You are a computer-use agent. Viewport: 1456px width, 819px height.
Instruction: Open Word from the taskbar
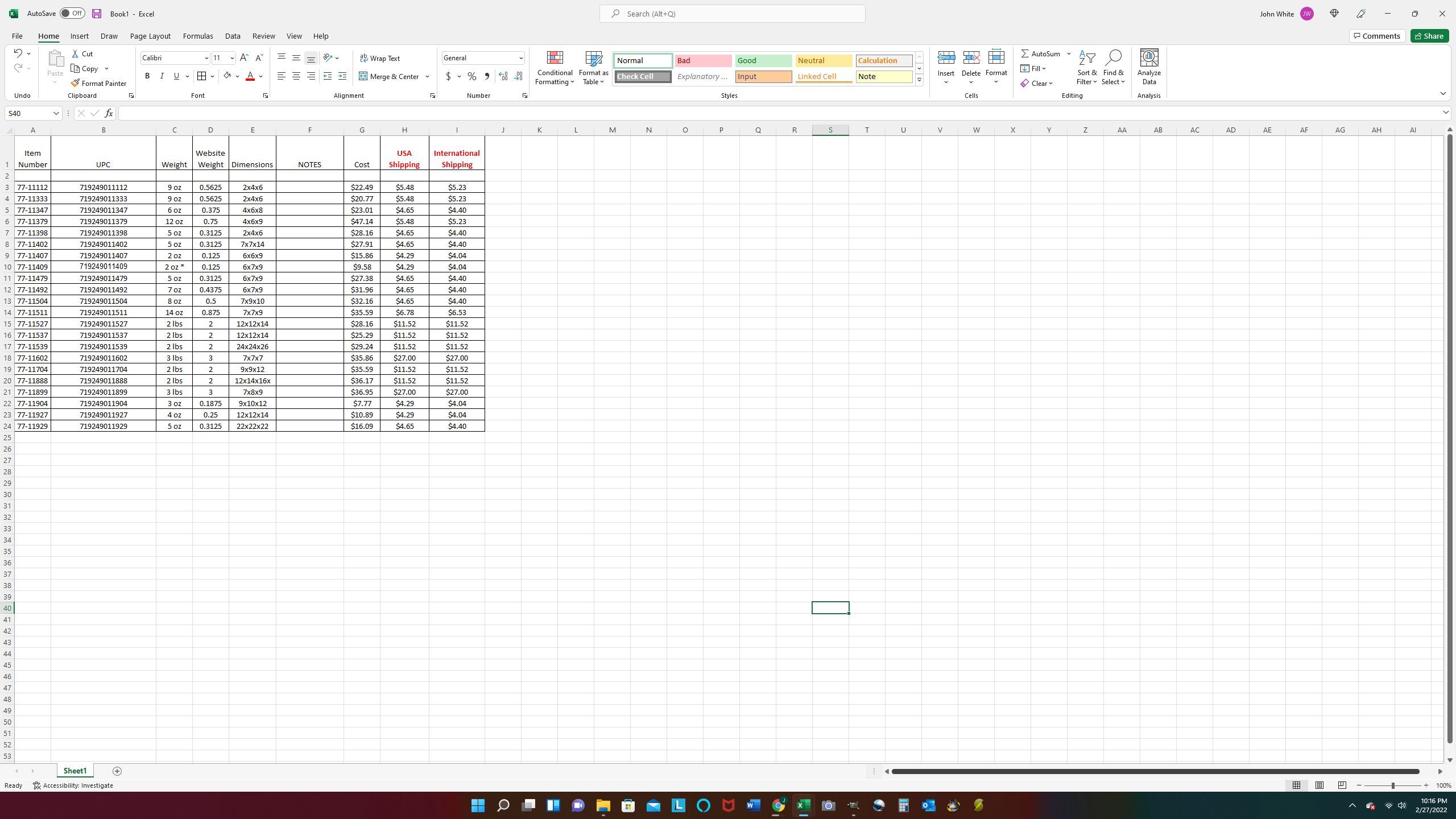point(753,805)
